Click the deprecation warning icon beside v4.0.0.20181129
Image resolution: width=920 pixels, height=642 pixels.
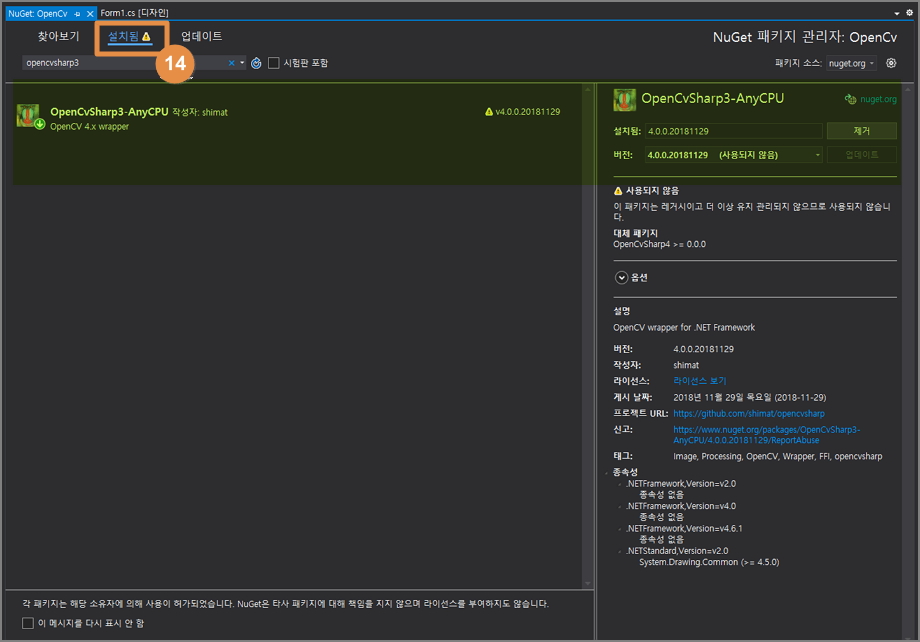[489, 111]
